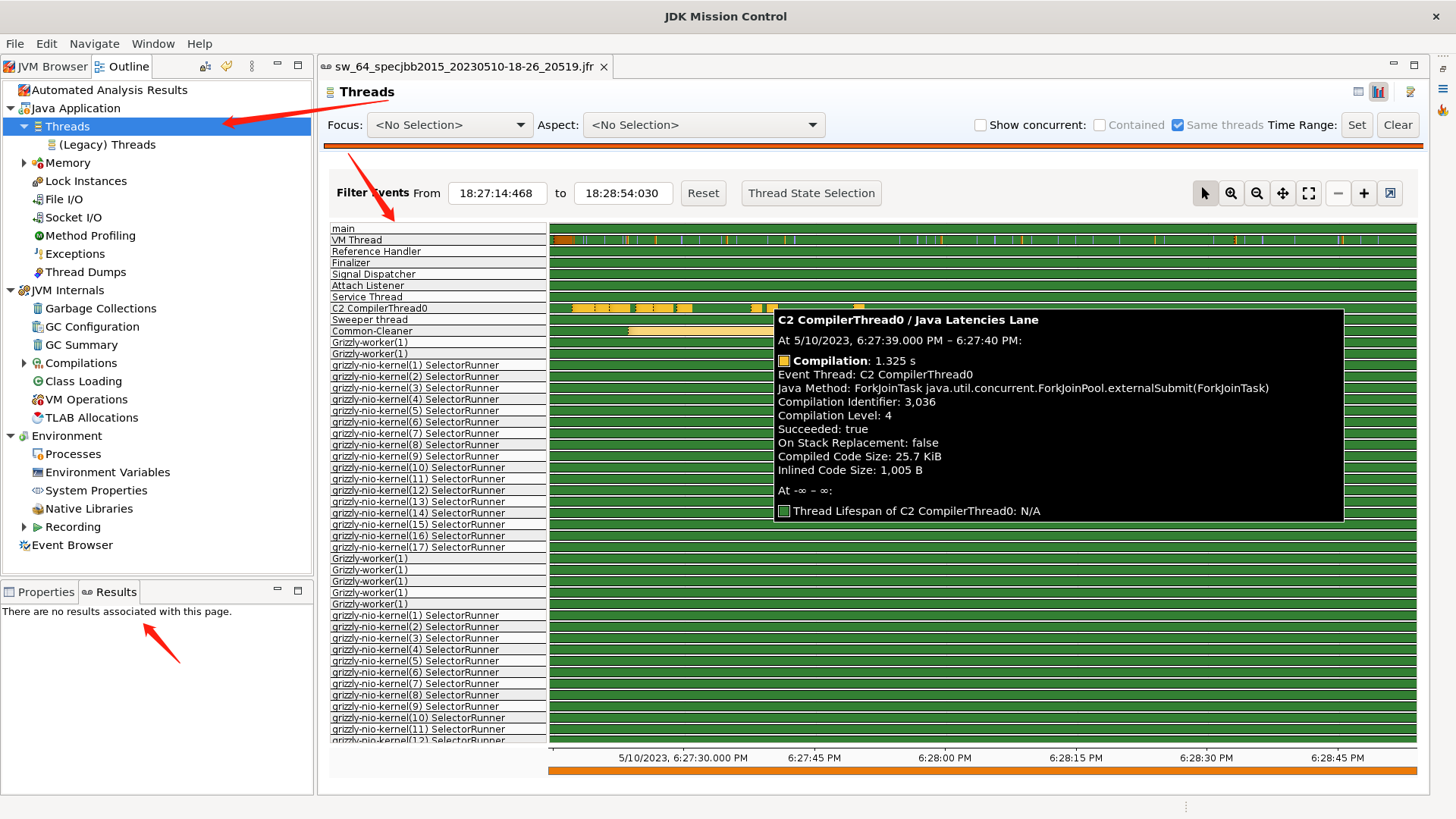
Task: Click the minus button in chart toolbar
Action: point(1338,193)
